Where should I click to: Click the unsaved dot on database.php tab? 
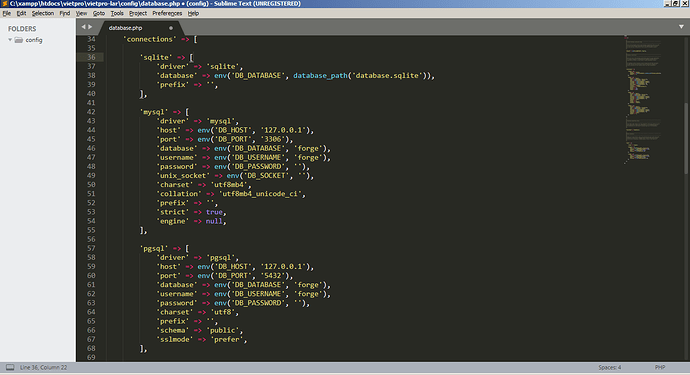[171, 28]
